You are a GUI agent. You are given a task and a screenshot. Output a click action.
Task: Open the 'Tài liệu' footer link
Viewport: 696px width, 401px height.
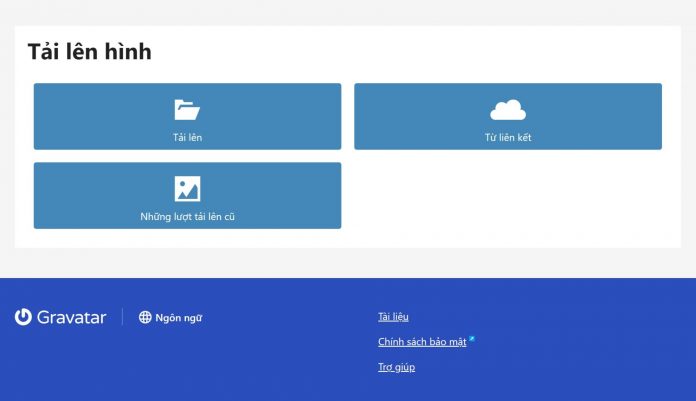click(x=393, y=317)
